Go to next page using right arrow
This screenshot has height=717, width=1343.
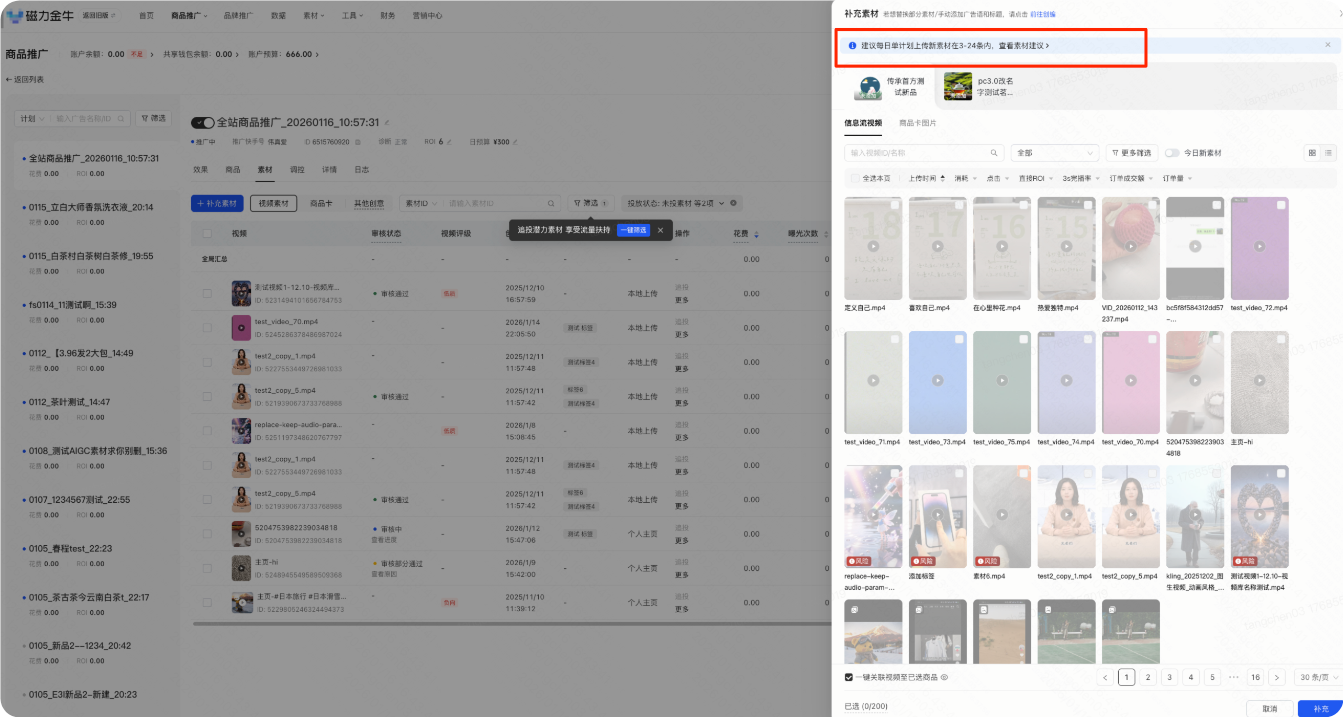(x=1276, y=677)
